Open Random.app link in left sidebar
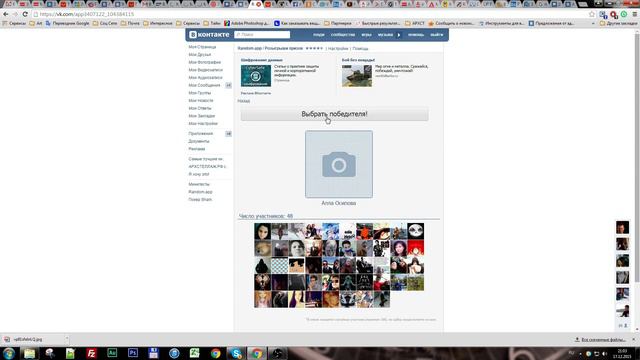 [200, 192]
